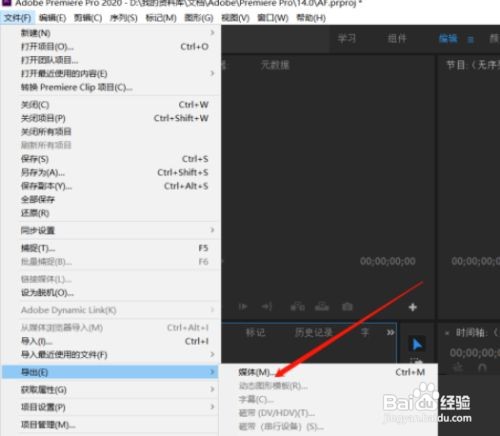The height and width of the screenshot is (436, 500).
Task: Expand the 同步设置 submenu arrow
Action: [212, 230]
